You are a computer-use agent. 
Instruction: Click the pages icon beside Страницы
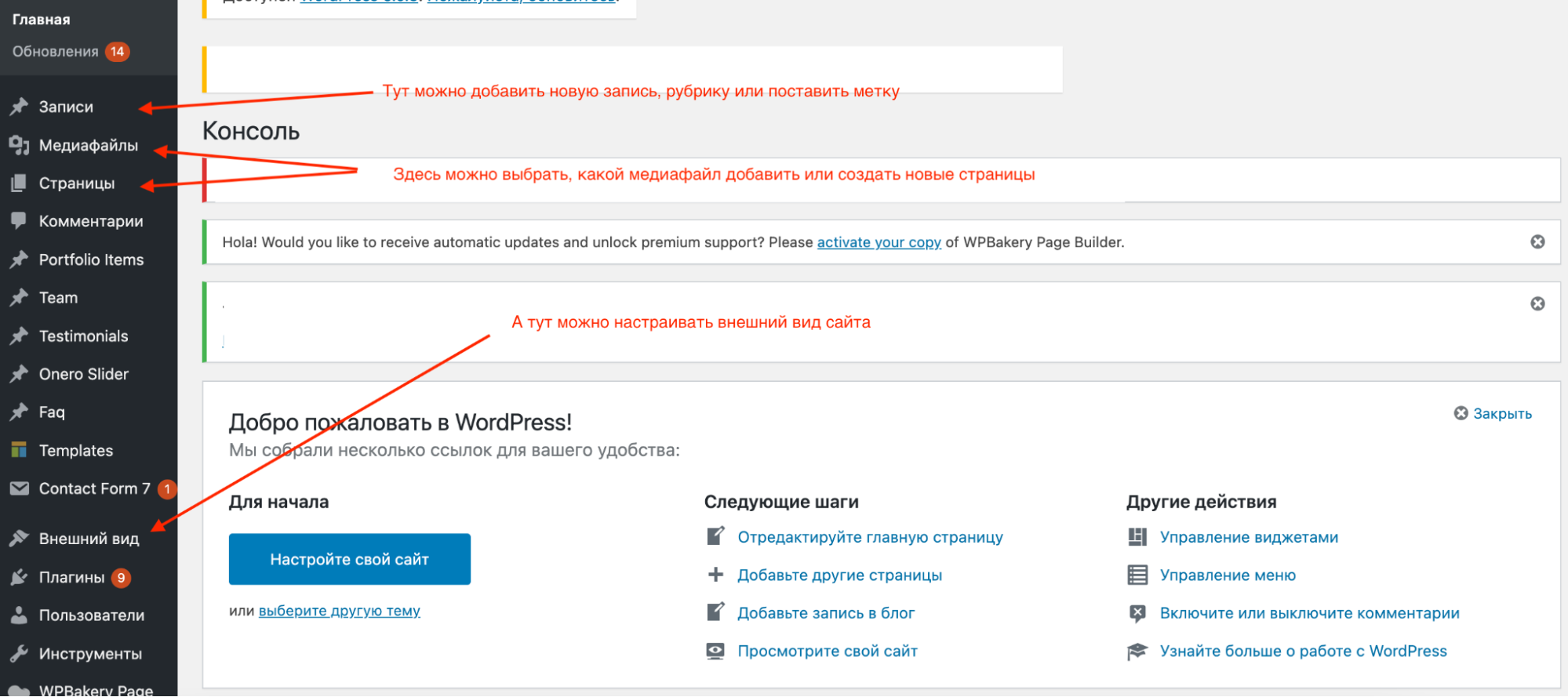(19, 183)
